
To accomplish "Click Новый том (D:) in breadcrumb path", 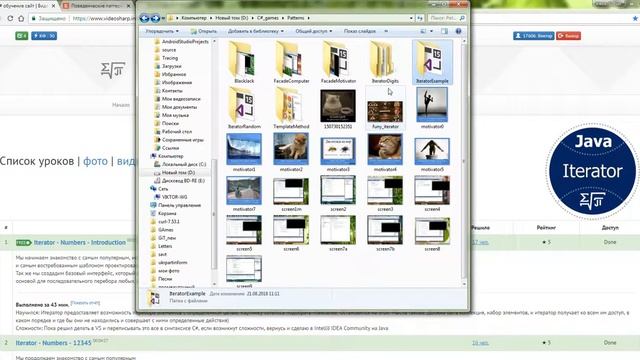I will pyautogui.click(x=231, y=18).
